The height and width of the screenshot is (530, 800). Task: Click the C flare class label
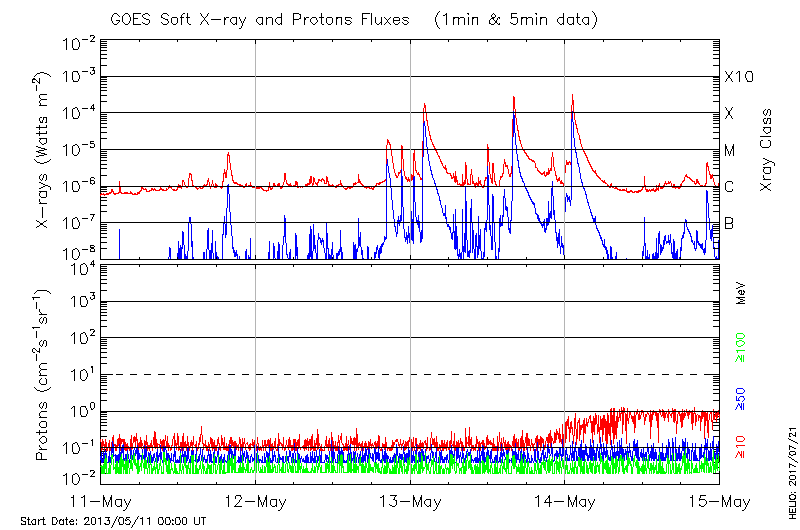pos(730,187)
